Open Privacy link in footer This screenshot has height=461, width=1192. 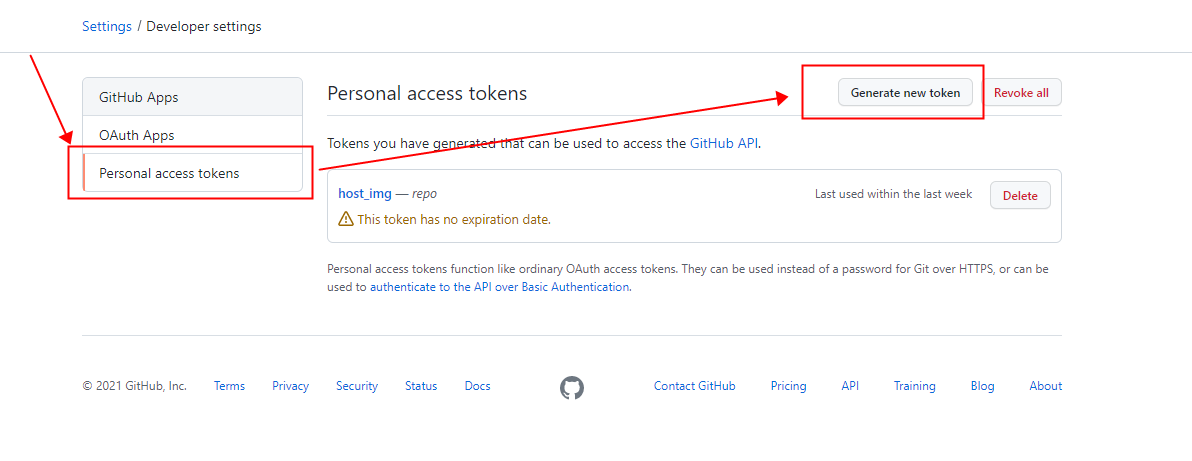tap(290, 386)
